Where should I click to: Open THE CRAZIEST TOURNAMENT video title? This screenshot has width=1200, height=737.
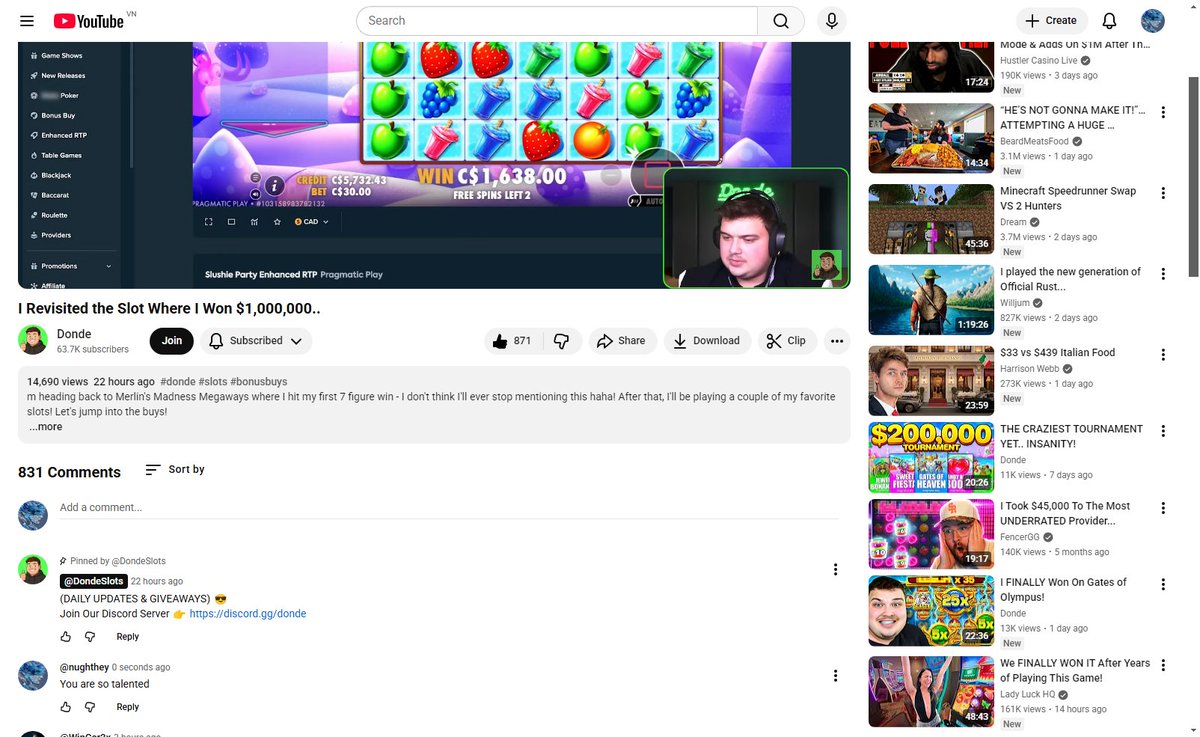point(1071,436)
